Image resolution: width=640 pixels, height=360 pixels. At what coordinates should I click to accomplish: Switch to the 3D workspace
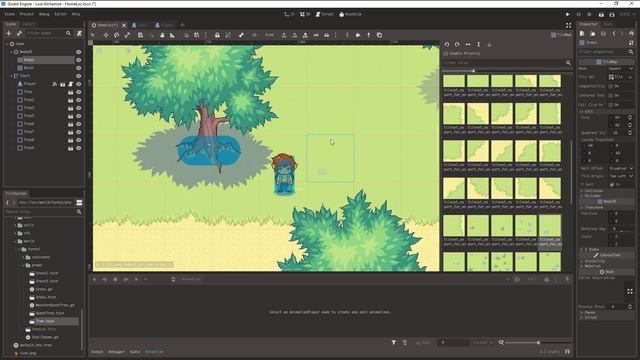pyautogui.click(x=305, y=14)
